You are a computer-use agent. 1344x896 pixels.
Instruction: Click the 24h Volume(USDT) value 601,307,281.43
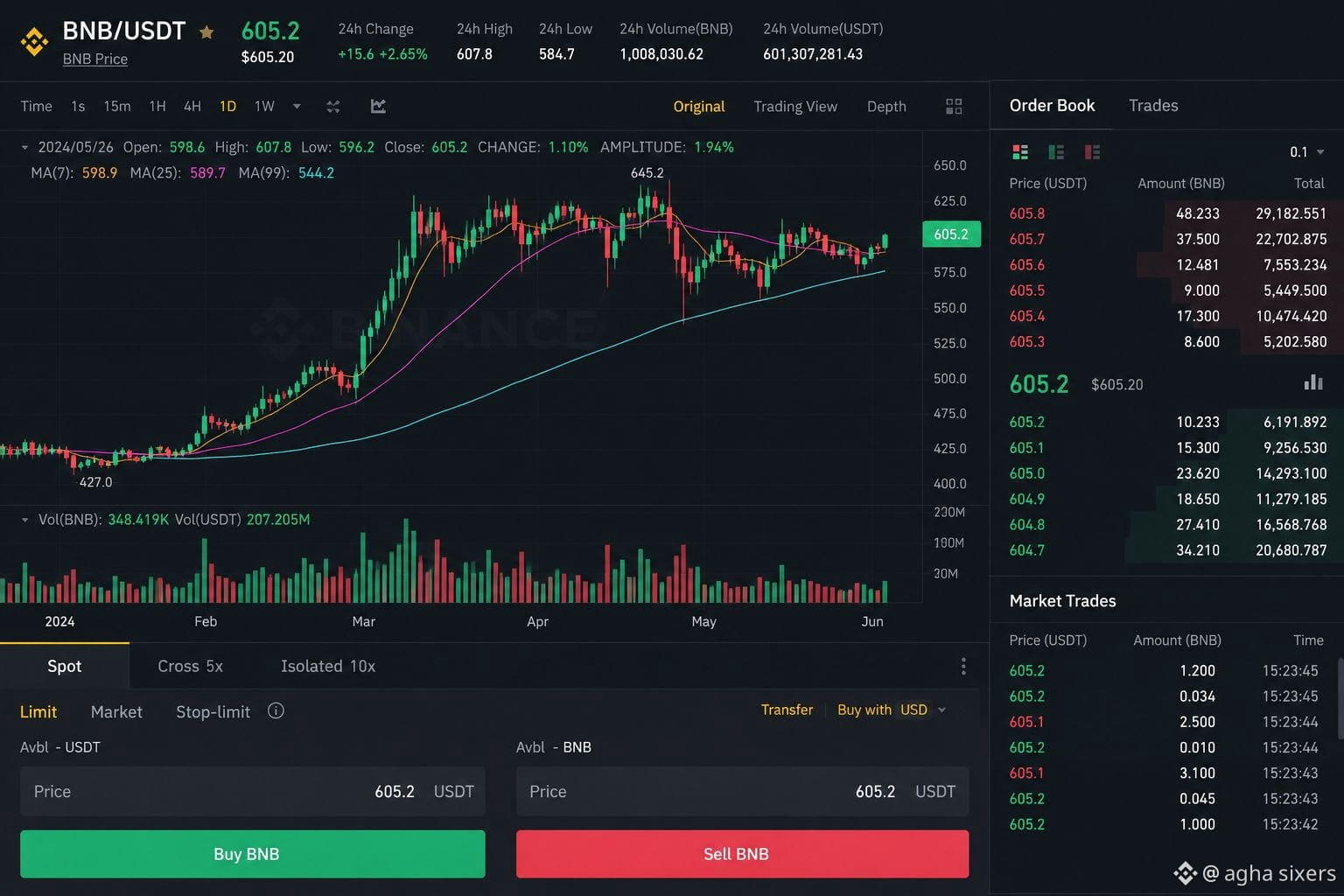(x=813, y=54)
